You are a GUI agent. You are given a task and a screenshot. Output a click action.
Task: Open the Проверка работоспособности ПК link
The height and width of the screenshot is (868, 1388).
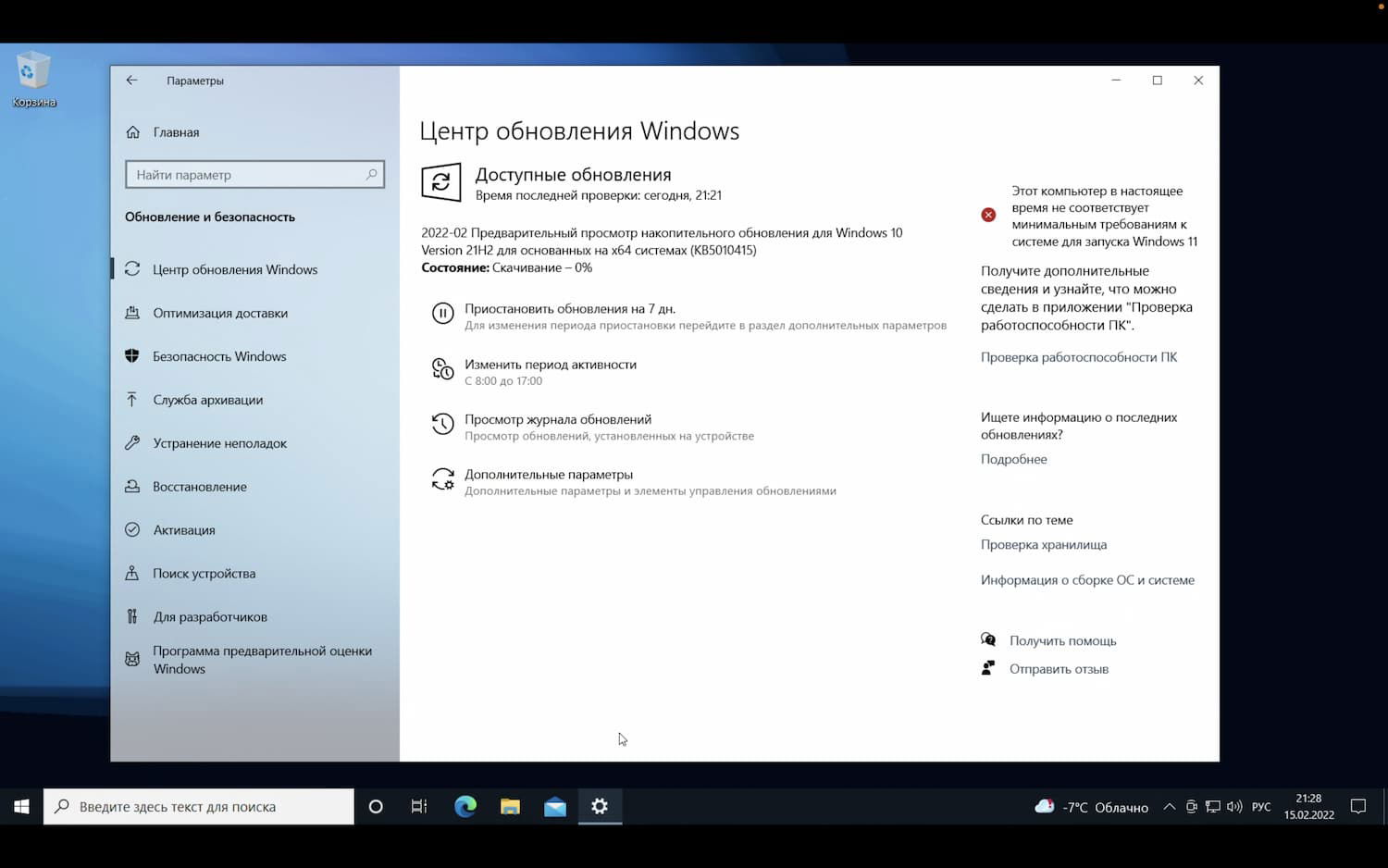(1079, 357)
